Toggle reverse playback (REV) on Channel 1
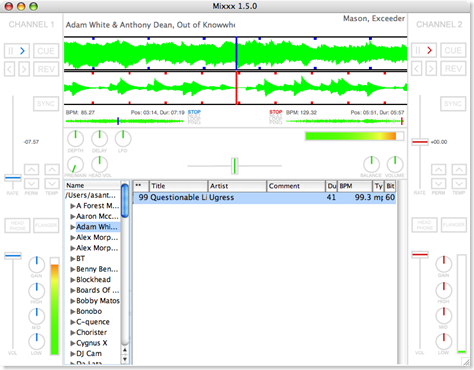Screen dimensions: 474x370 [x=46, y=69]
